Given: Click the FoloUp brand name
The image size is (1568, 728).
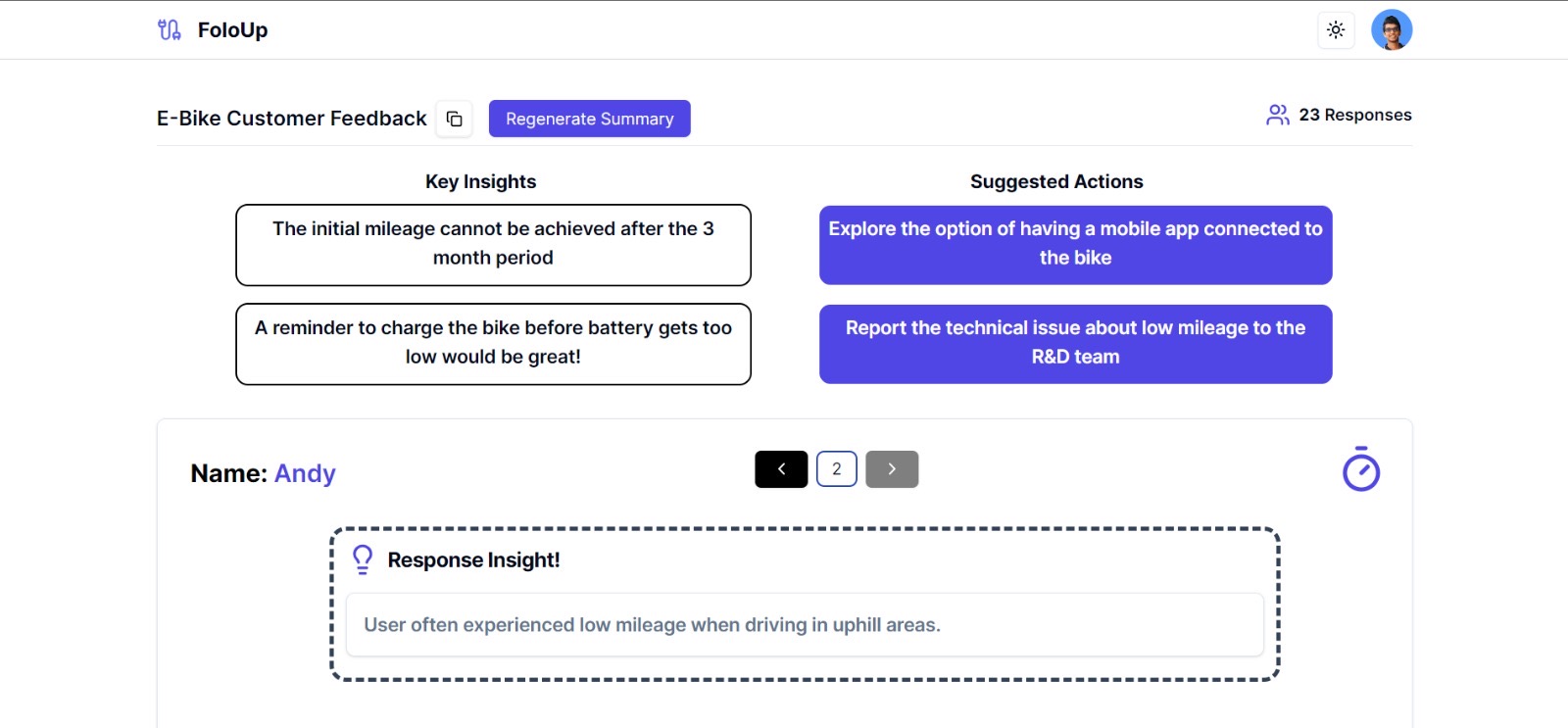Looking at the screenshot, I should click(232, 30).
